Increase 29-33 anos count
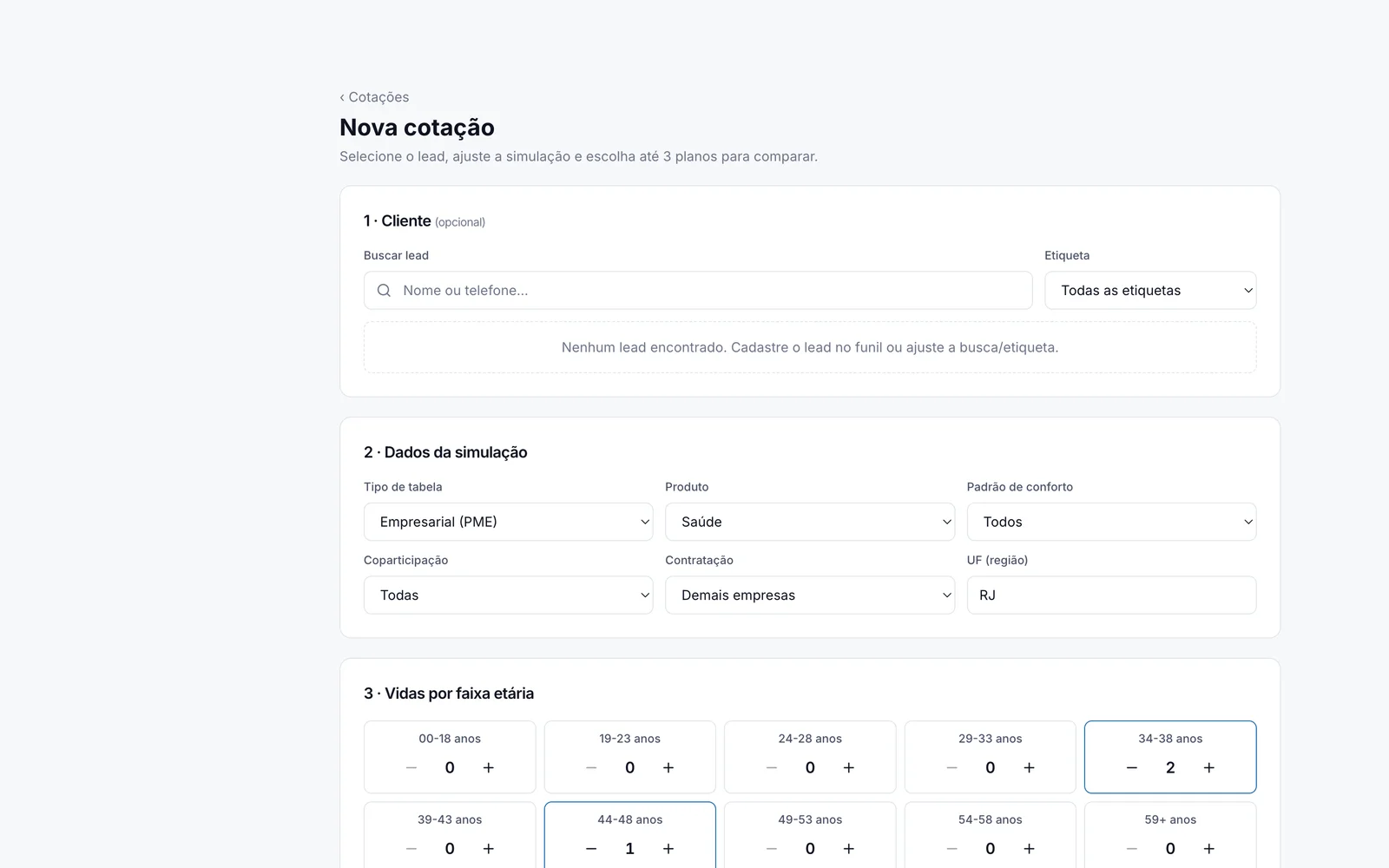 (1029, 767)
